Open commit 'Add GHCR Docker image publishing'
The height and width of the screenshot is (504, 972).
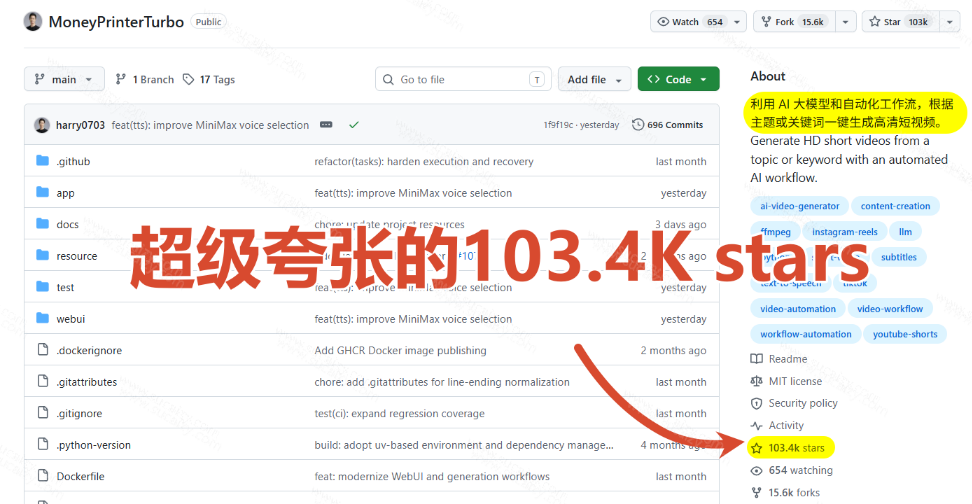point(400,350)
